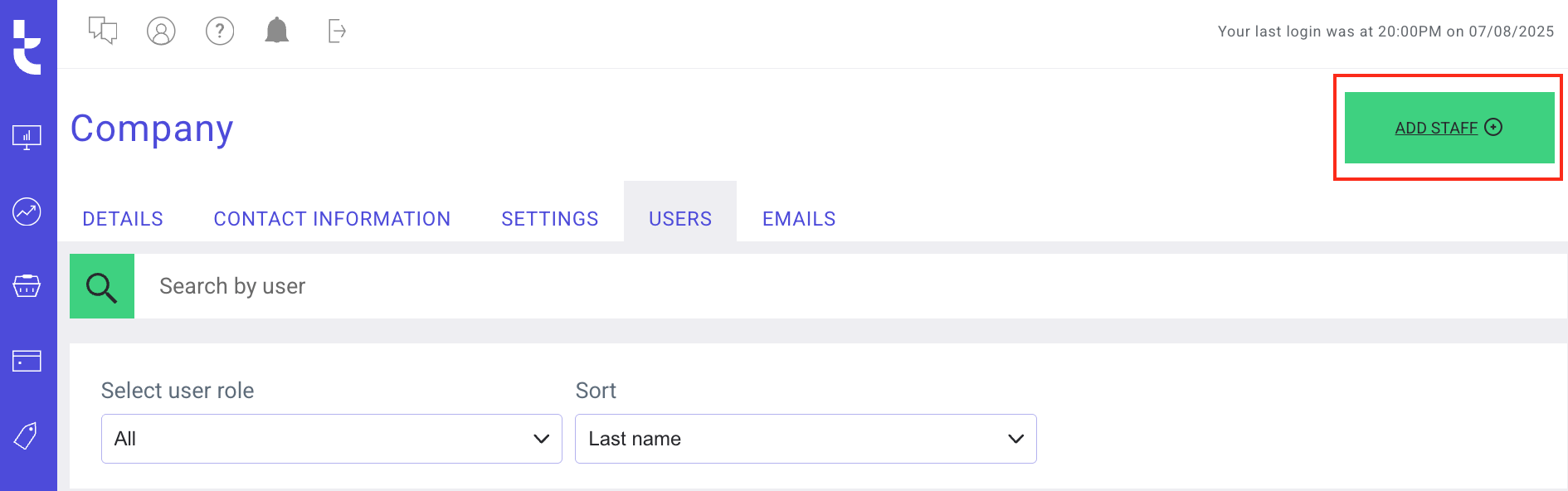The image size is (1568, 491).
Task: Click the logout icon
Action: pos(336,32)
